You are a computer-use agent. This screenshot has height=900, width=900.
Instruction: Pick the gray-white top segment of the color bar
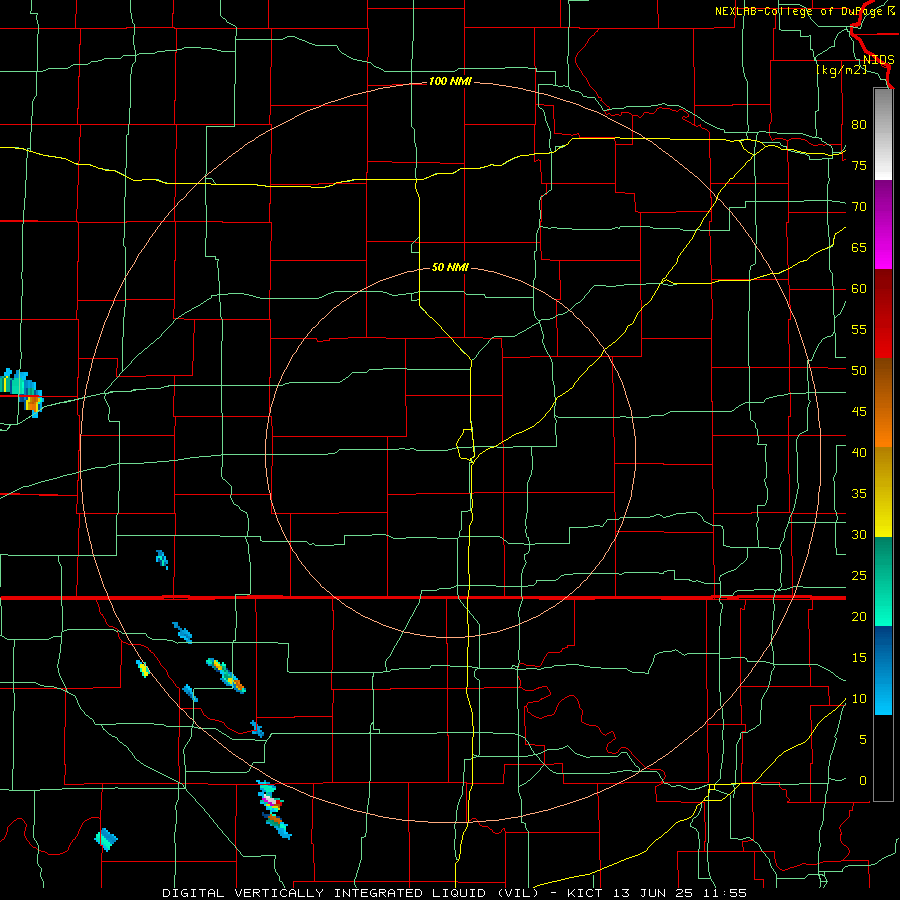pyautogui.click(x=883, y=134)
